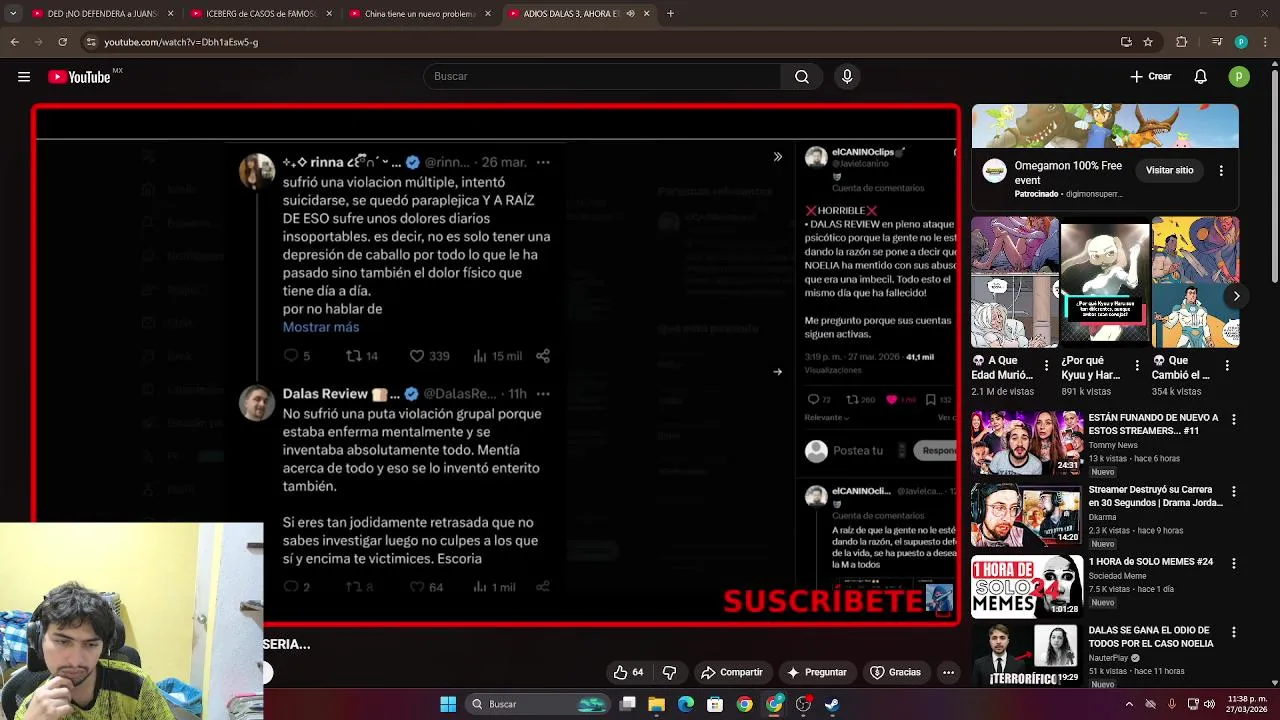Click the Crear button
The width and height of the screenshot is (1280, 720).
tap(1150, 77)
